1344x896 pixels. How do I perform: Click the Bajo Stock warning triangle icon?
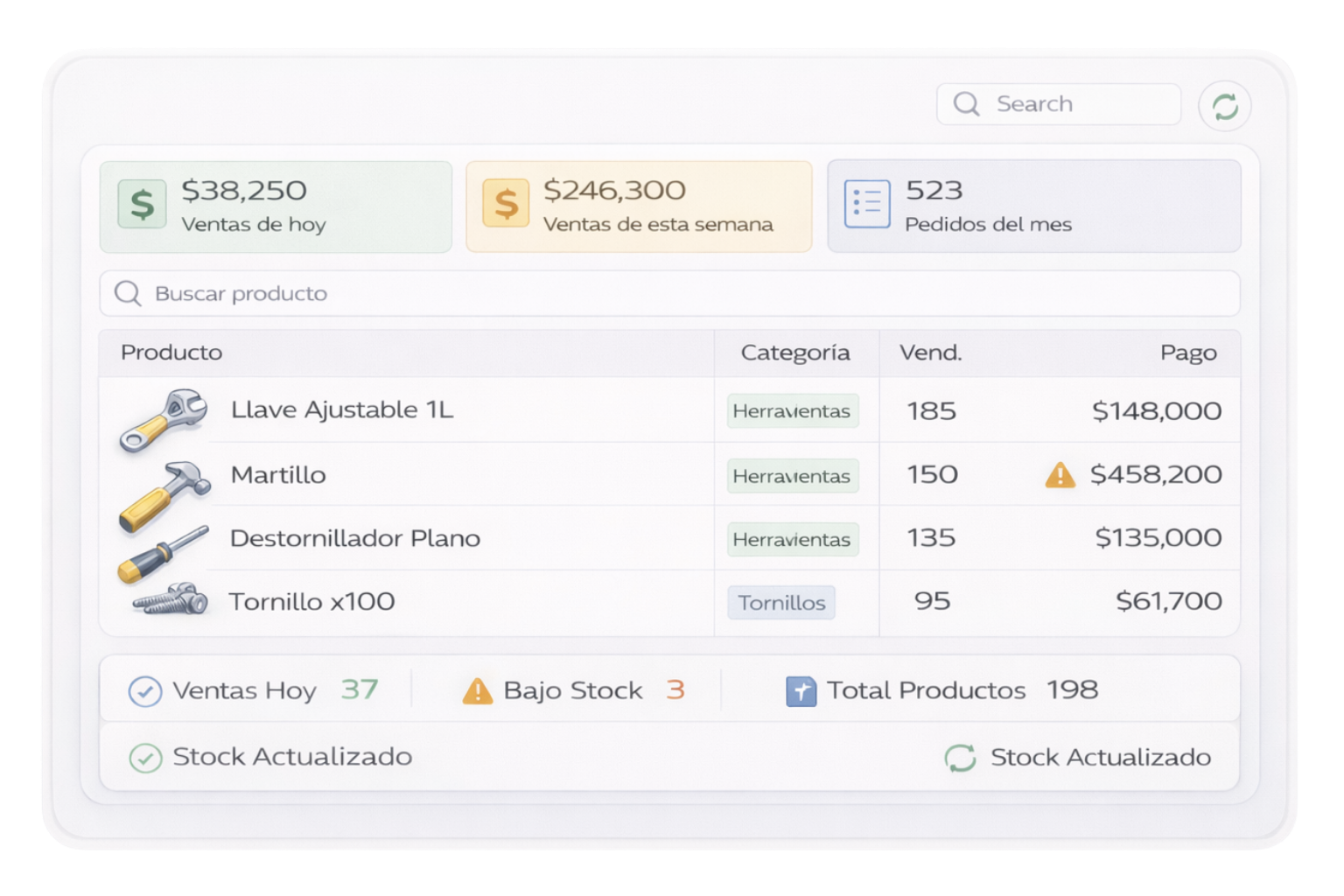(477, 690)
